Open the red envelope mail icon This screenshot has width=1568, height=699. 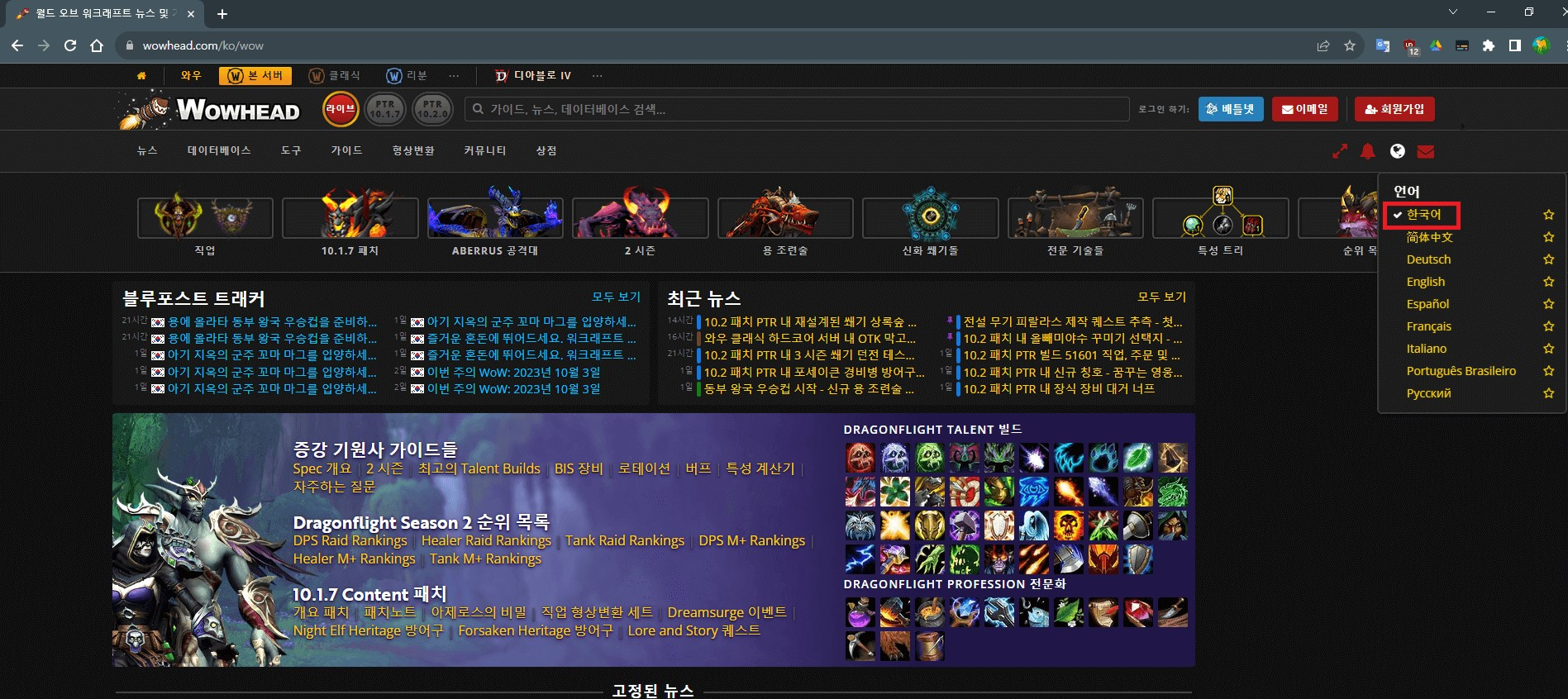click(1425, 151)
